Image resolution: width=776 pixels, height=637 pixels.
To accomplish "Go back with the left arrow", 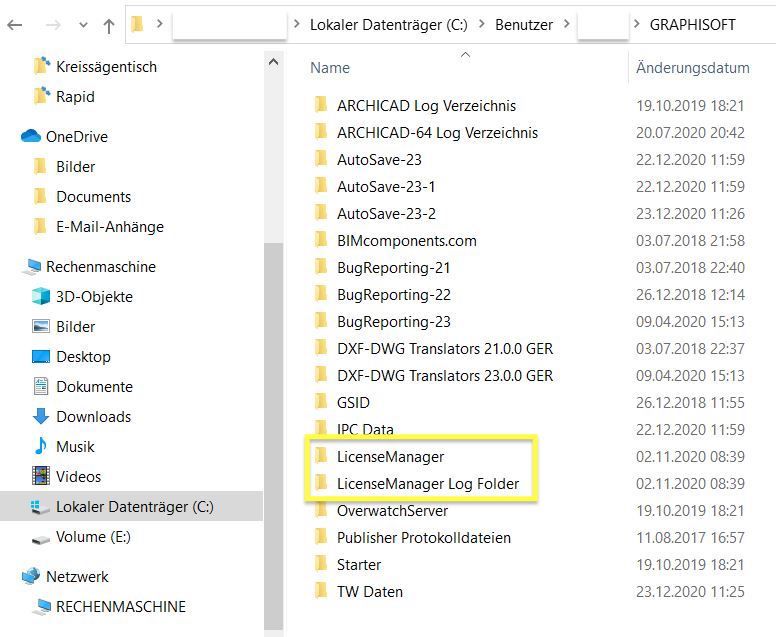I will pyautogui.click(x=15, y=25).
